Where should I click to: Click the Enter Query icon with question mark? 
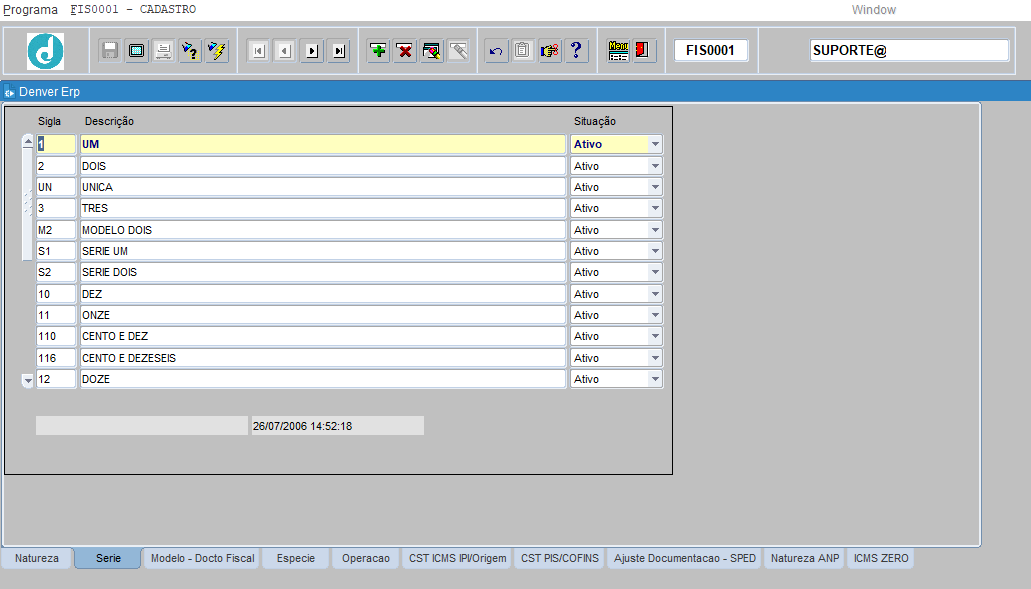pos(190,51)
